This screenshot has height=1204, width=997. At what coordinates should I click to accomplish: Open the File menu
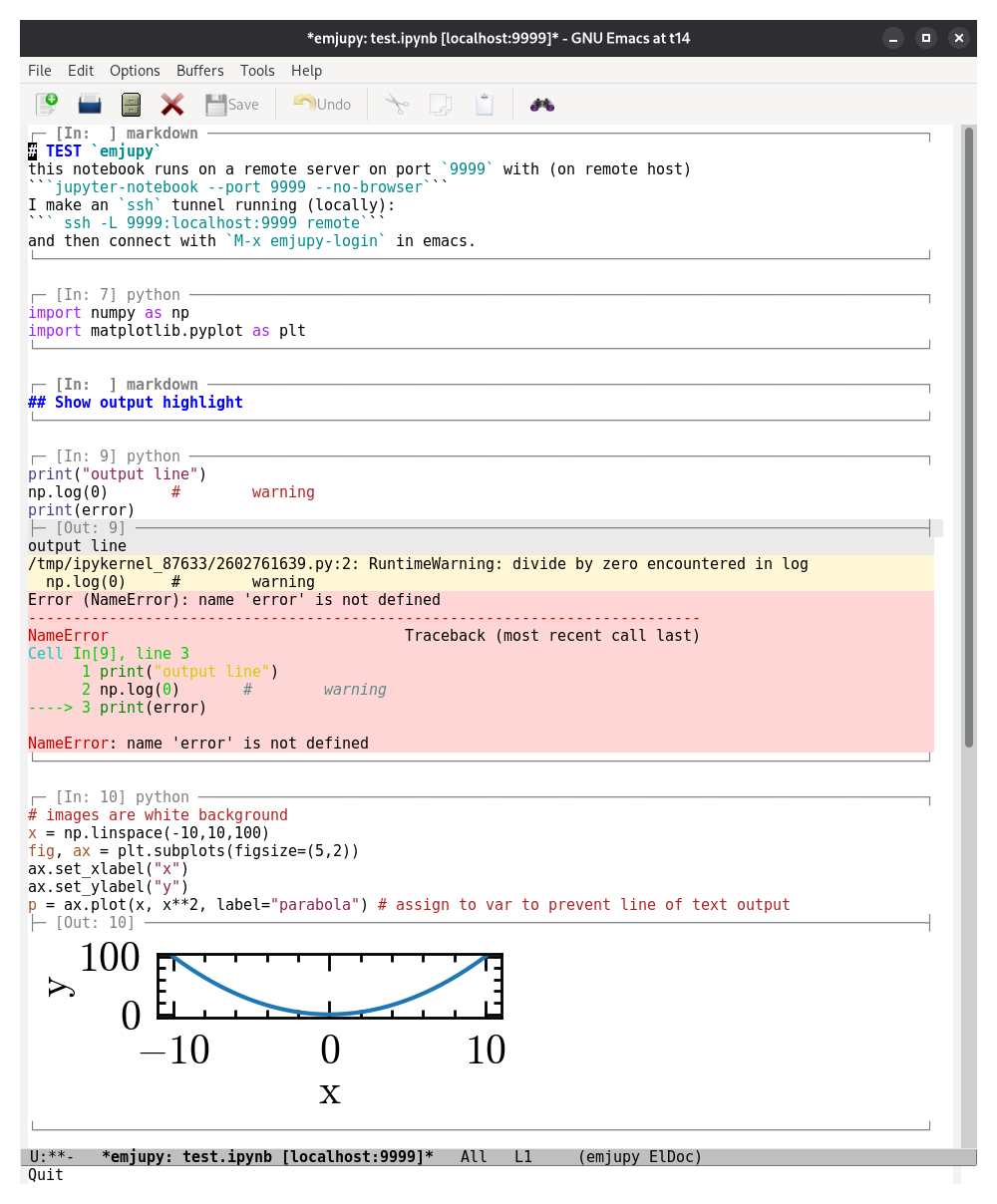[x=40, y=70]
